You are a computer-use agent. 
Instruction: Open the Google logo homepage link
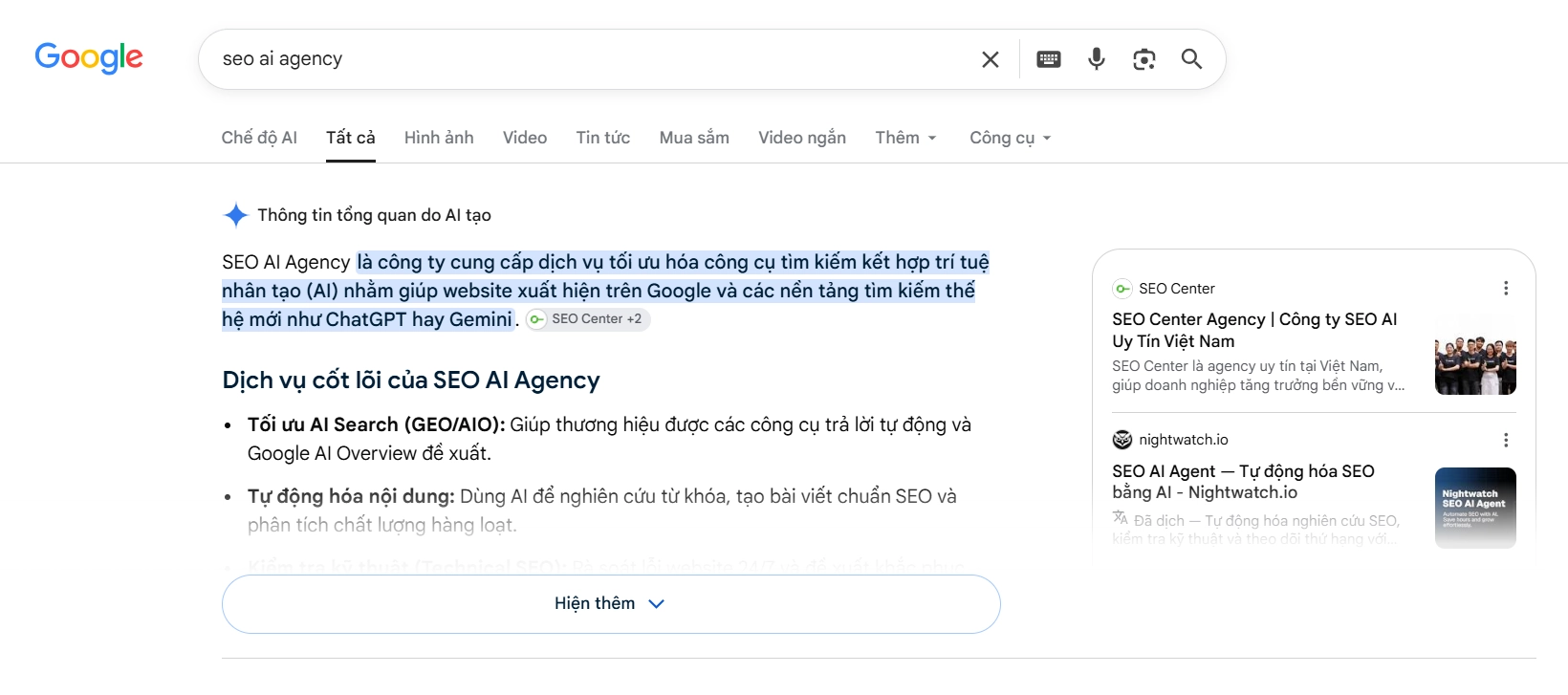pyautogui.click(x=89, y=57)
